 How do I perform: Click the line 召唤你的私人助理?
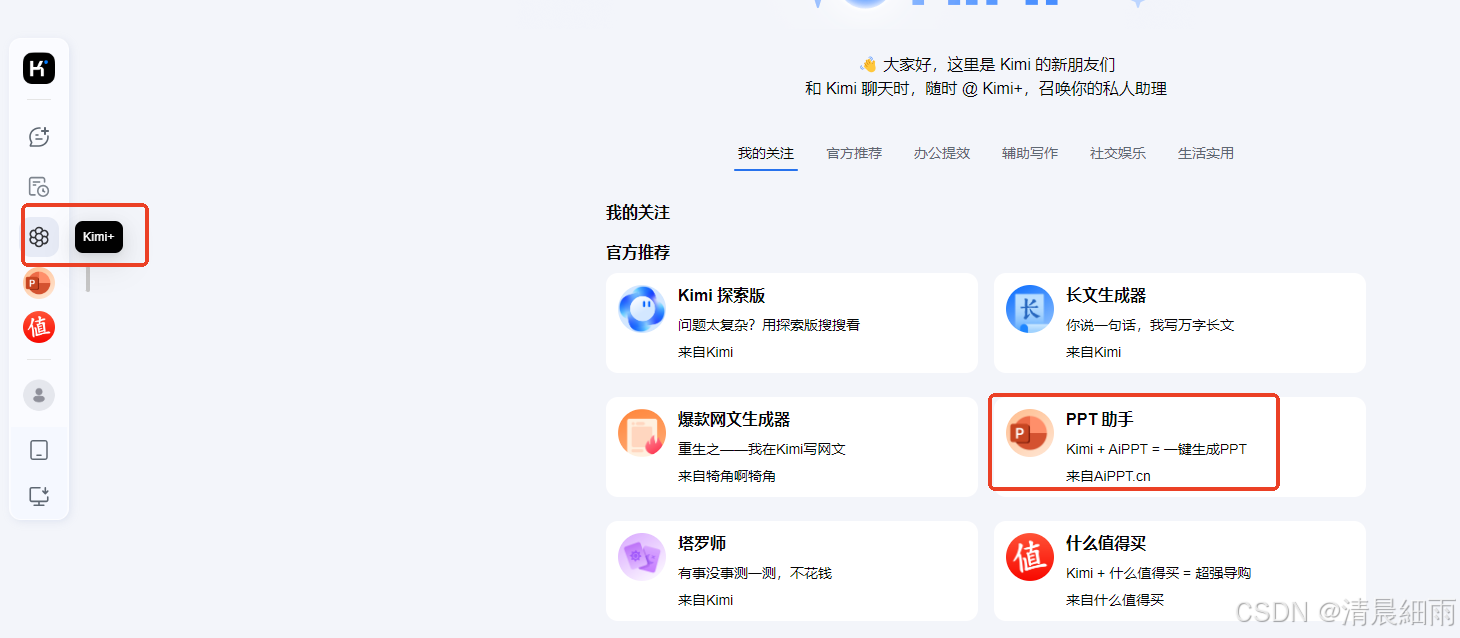pos(1103,89)
